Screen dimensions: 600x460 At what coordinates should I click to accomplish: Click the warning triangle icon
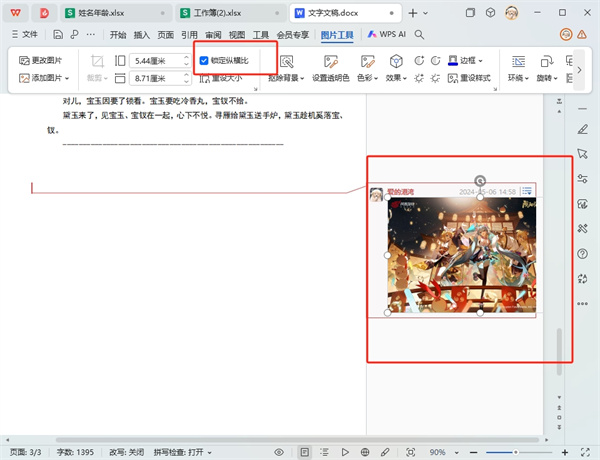(x=582, y=34)
